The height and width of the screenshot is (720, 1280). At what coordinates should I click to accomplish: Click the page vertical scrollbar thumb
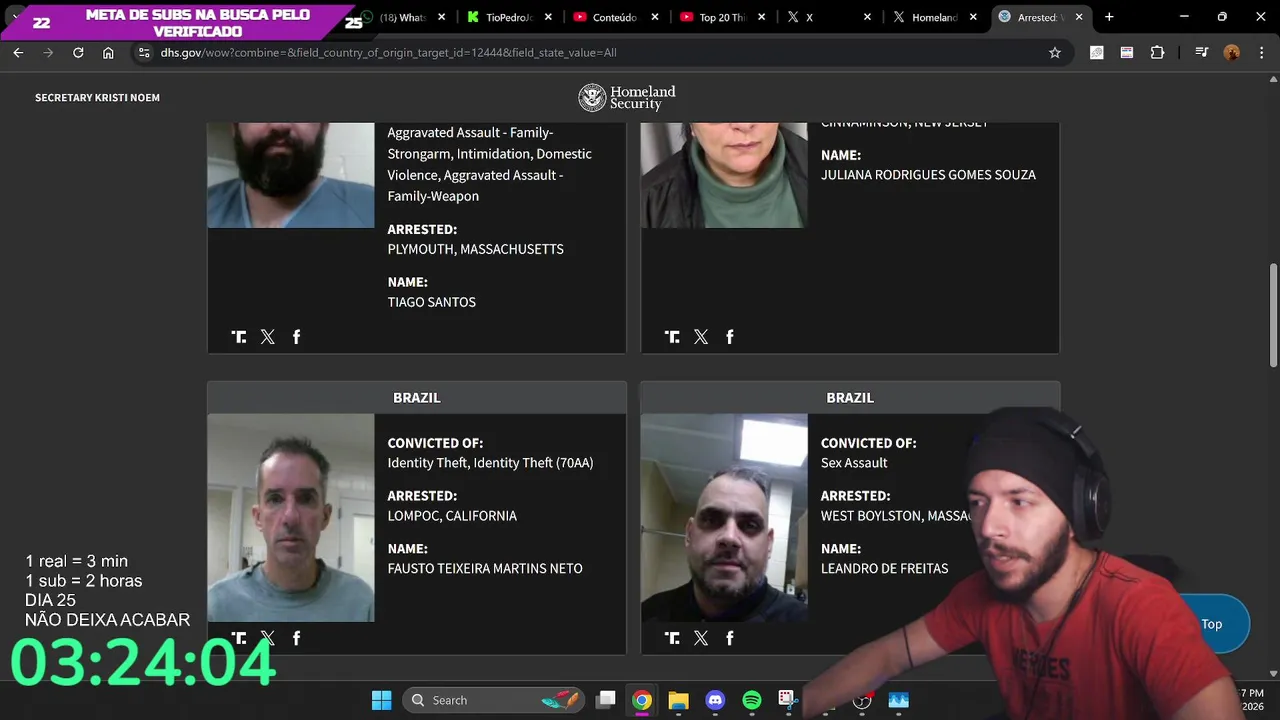[x=1273, y=315]
